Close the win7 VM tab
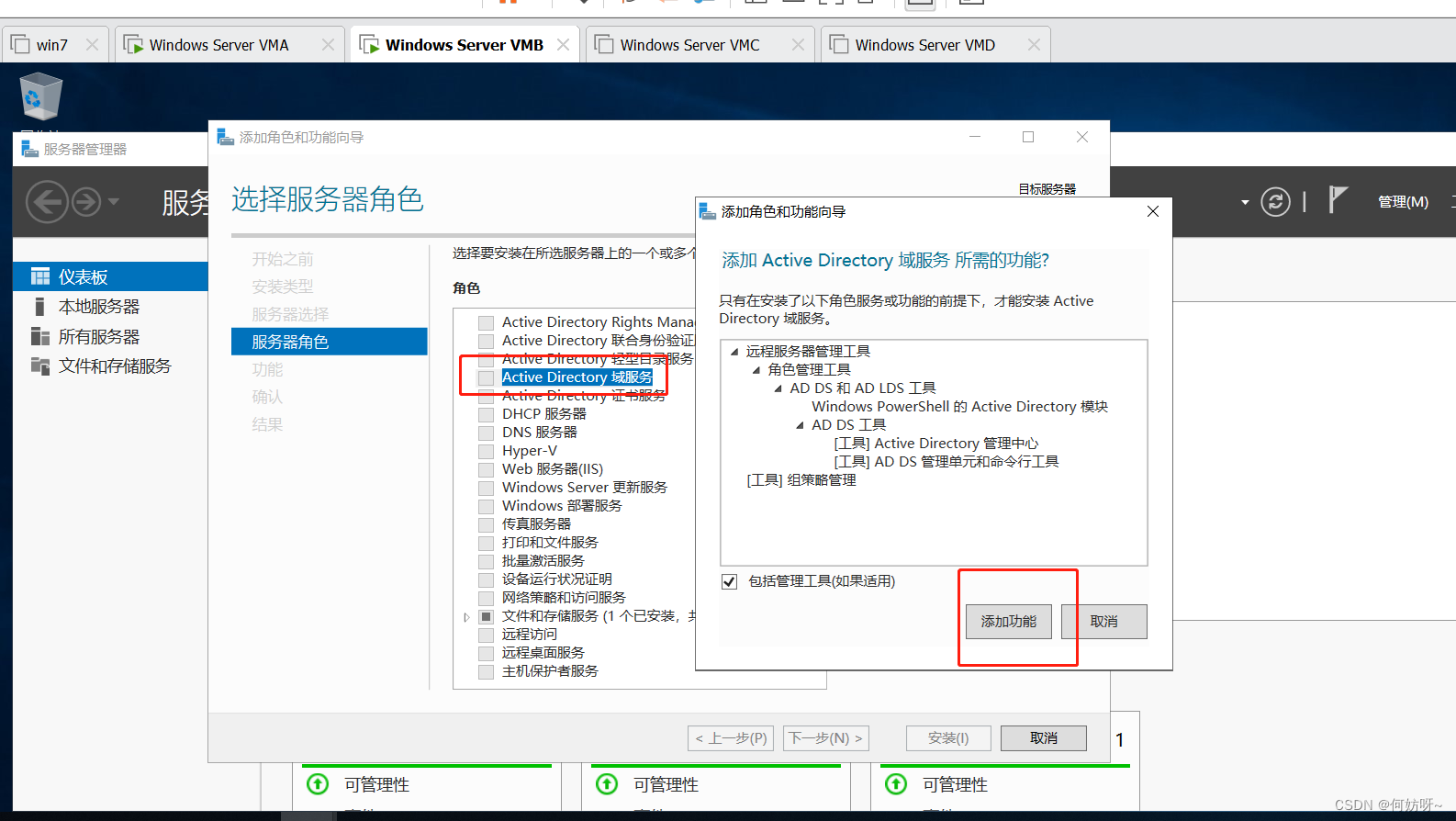This screenshot has height=821, width=1456. [x=92, y=44]
